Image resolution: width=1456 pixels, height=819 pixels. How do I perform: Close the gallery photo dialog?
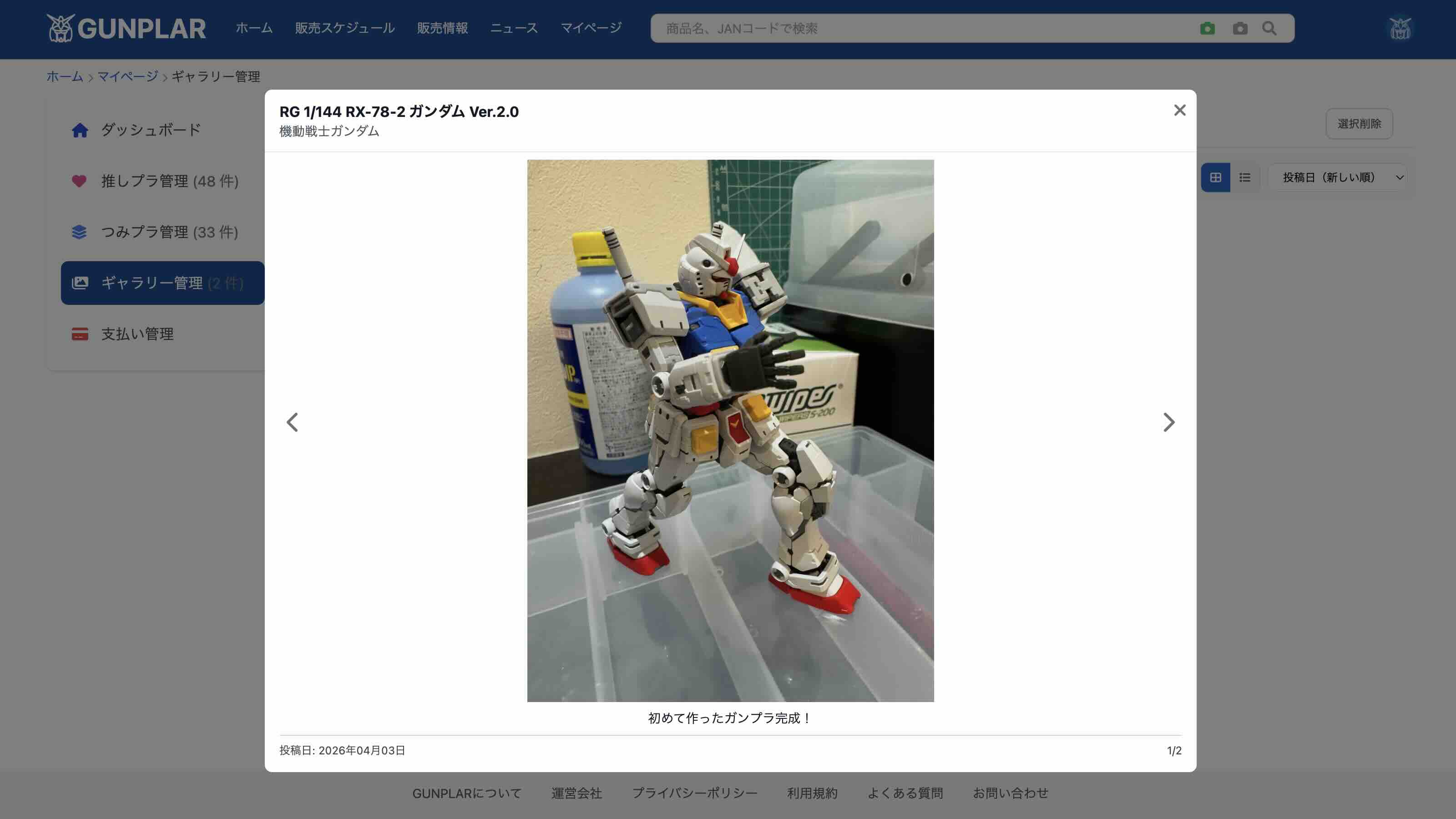point(1180,110)
